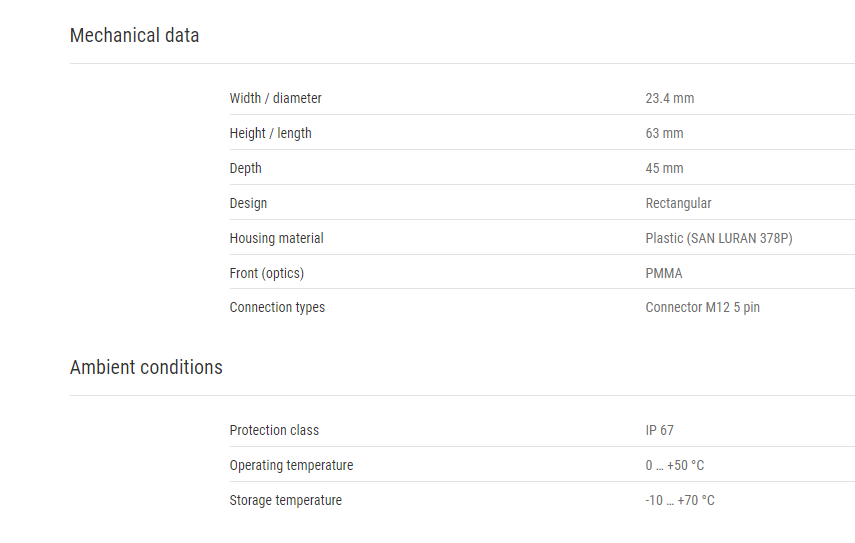Select the Height / length row label
The height and width of the screenshot is (543, 855).
(x=270, y=134)
